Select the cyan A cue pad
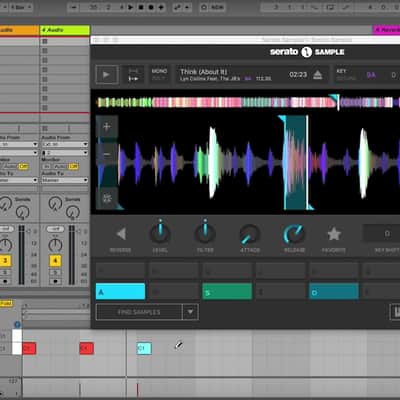Screen dimensions: 400x400 [120, 291]
